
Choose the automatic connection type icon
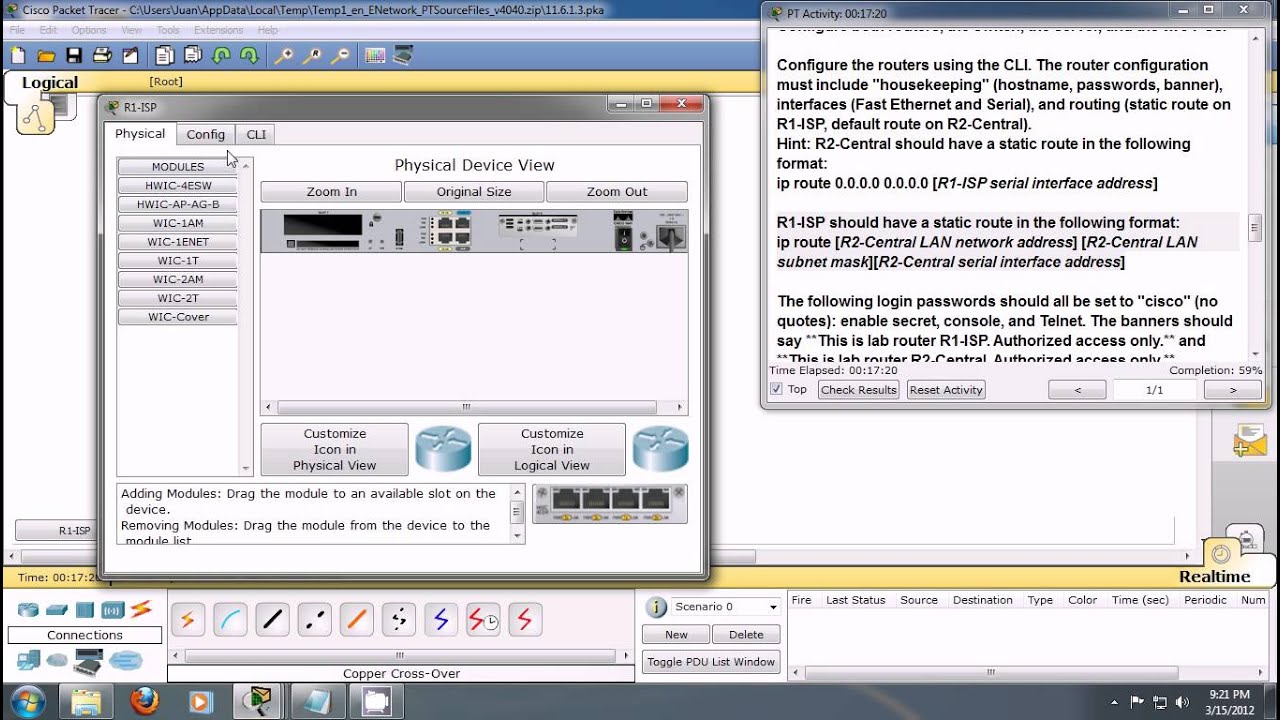coord(187,620)
